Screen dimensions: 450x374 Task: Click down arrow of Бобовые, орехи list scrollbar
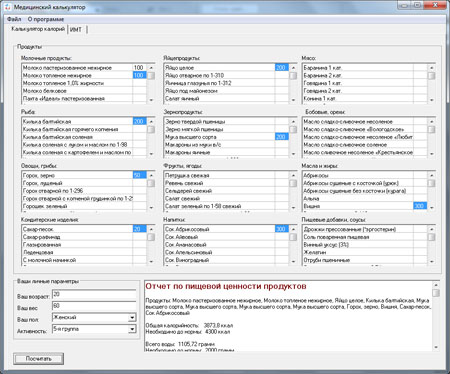coord(432,154)
